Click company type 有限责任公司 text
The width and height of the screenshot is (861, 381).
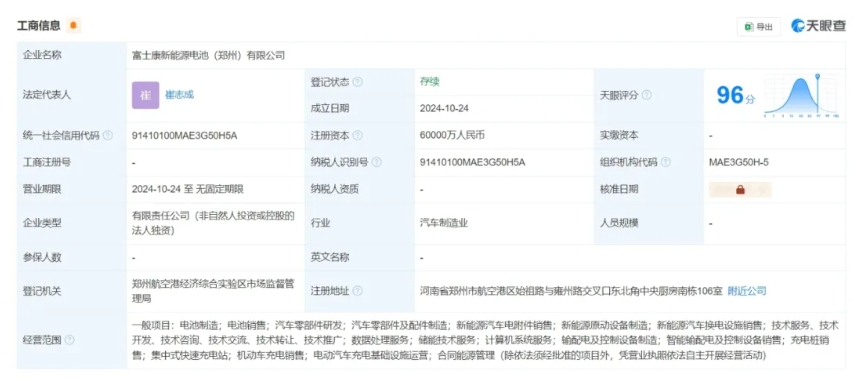(x=213, y=223)
